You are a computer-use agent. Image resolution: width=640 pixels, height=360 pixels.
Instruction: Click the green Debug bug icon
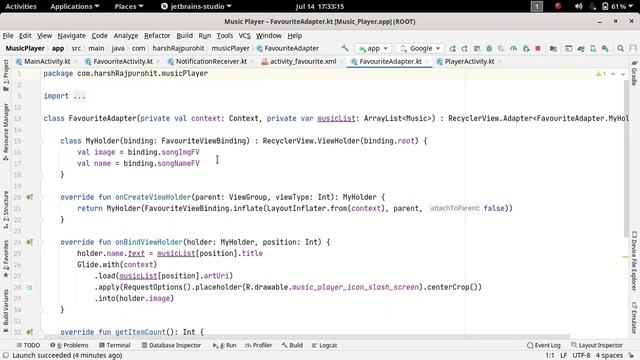pyautogui.click(x=489, y=49)
